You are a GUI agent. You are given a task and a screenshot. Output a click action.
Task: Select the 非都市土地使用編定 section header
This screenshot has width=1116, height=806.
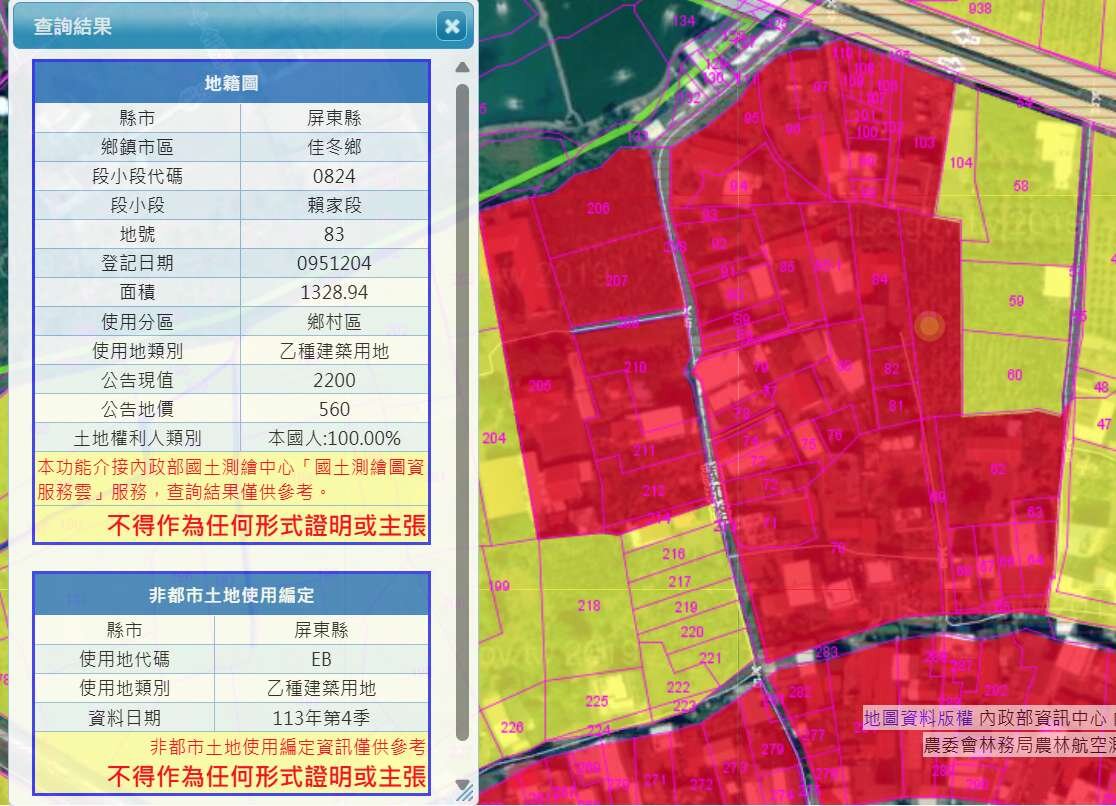(231, 595)
